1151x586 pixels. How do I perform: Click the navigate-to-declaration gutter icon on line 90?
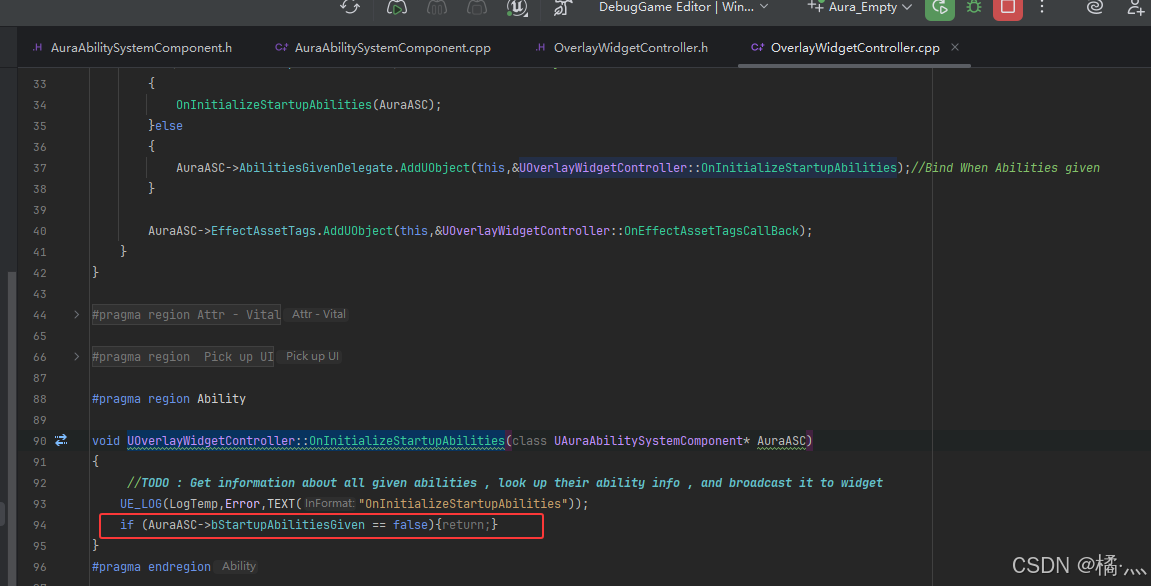click(x=61, y=440)
